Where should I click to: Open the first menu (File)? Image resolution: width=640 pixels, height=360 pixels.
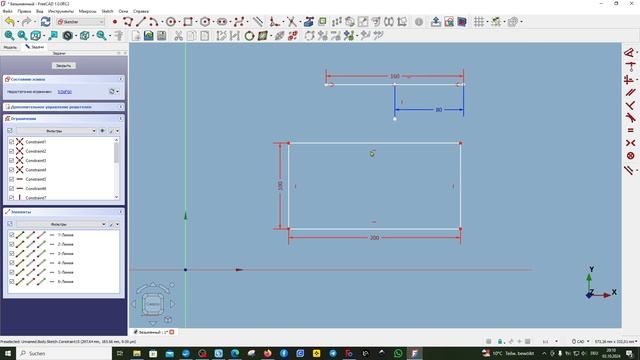7,11
